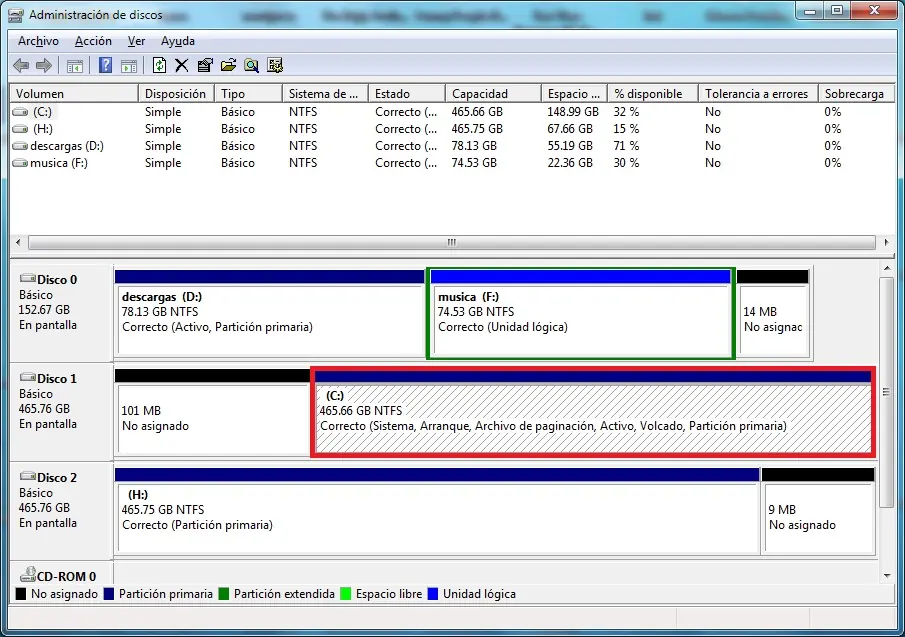The width and height of the screenshot is (905, 637).
Task: Click the Open folder toolbar icon
Action: point(228,65)
